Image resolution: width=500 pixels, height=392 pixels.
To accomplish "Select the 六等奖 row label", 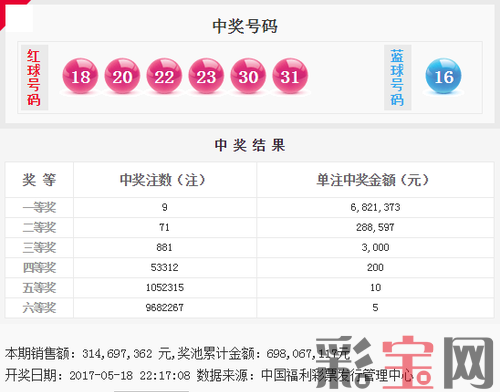I will (x=39, y=307).
